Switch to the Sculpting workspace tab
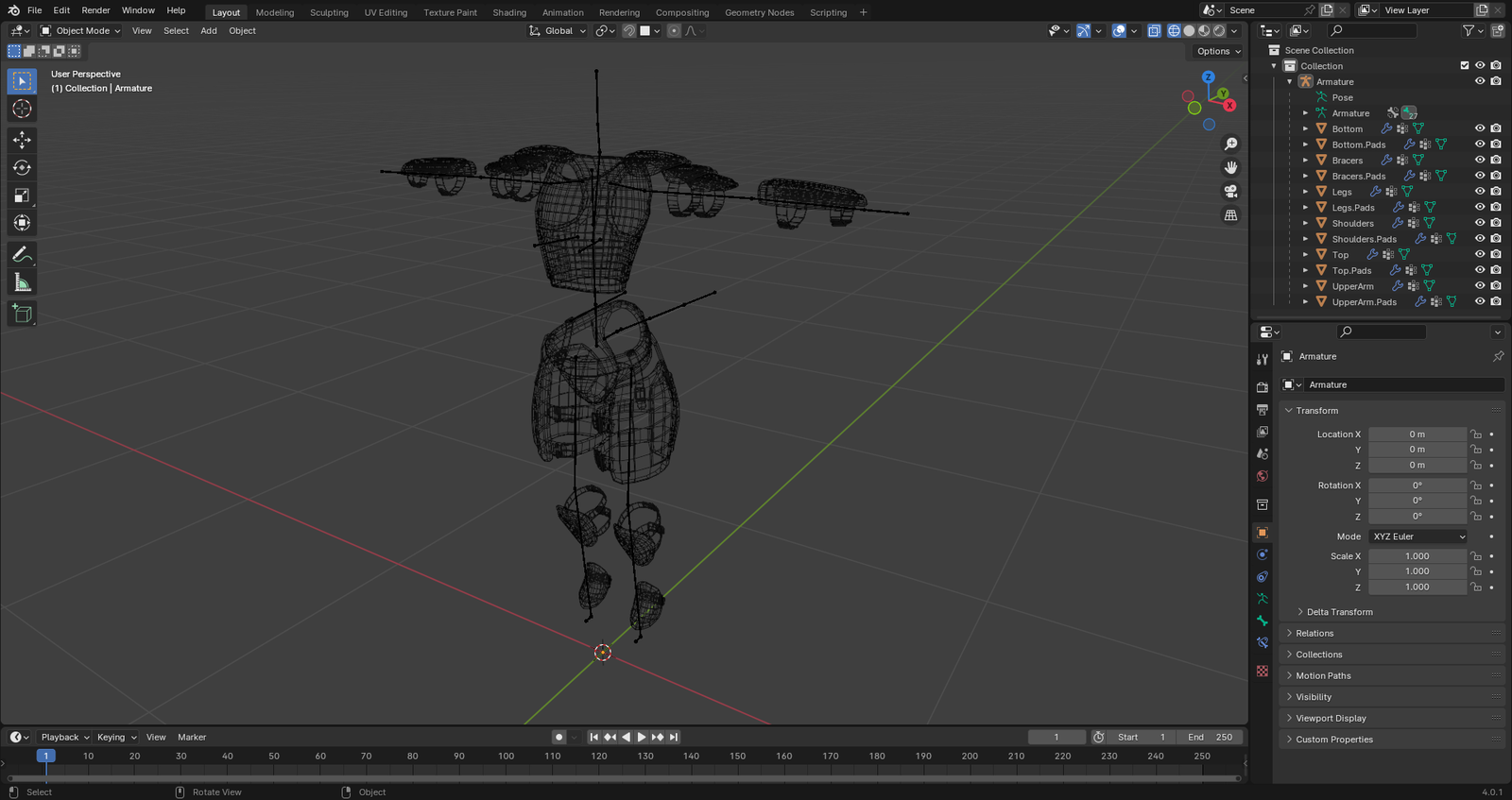Screen dimensions: 1512x800 point(329,12)
